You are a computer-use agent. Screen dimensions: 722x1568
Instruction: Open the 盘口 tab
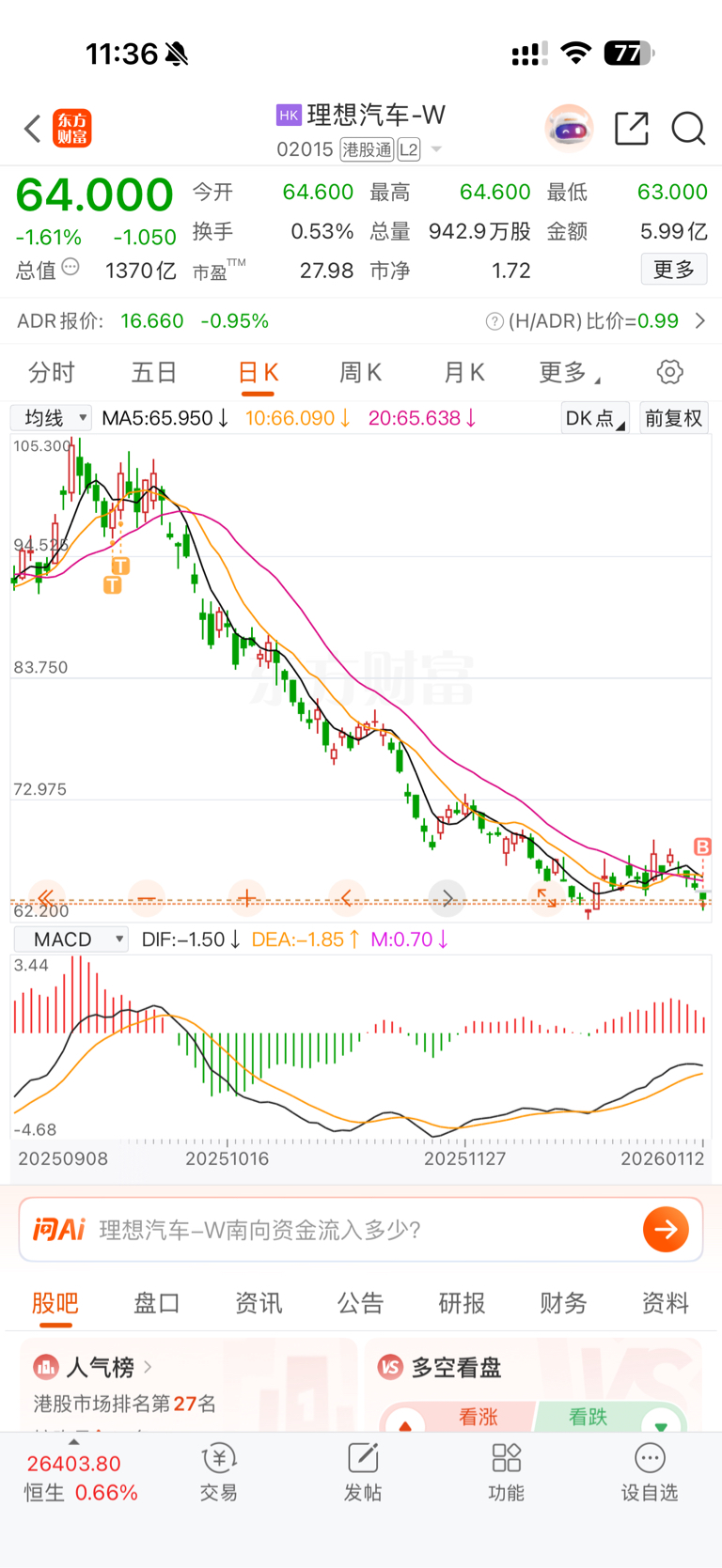[x=157, y=1303]
